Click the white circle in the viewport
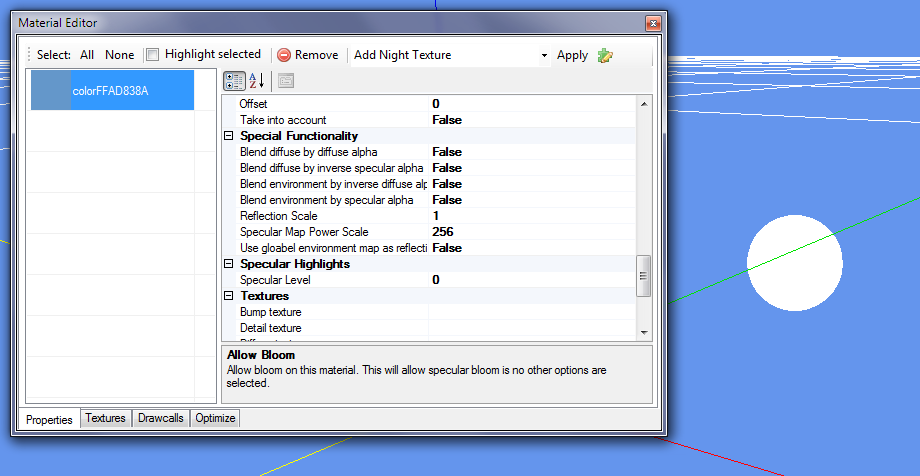920x476 pixels. pos(794,263)
